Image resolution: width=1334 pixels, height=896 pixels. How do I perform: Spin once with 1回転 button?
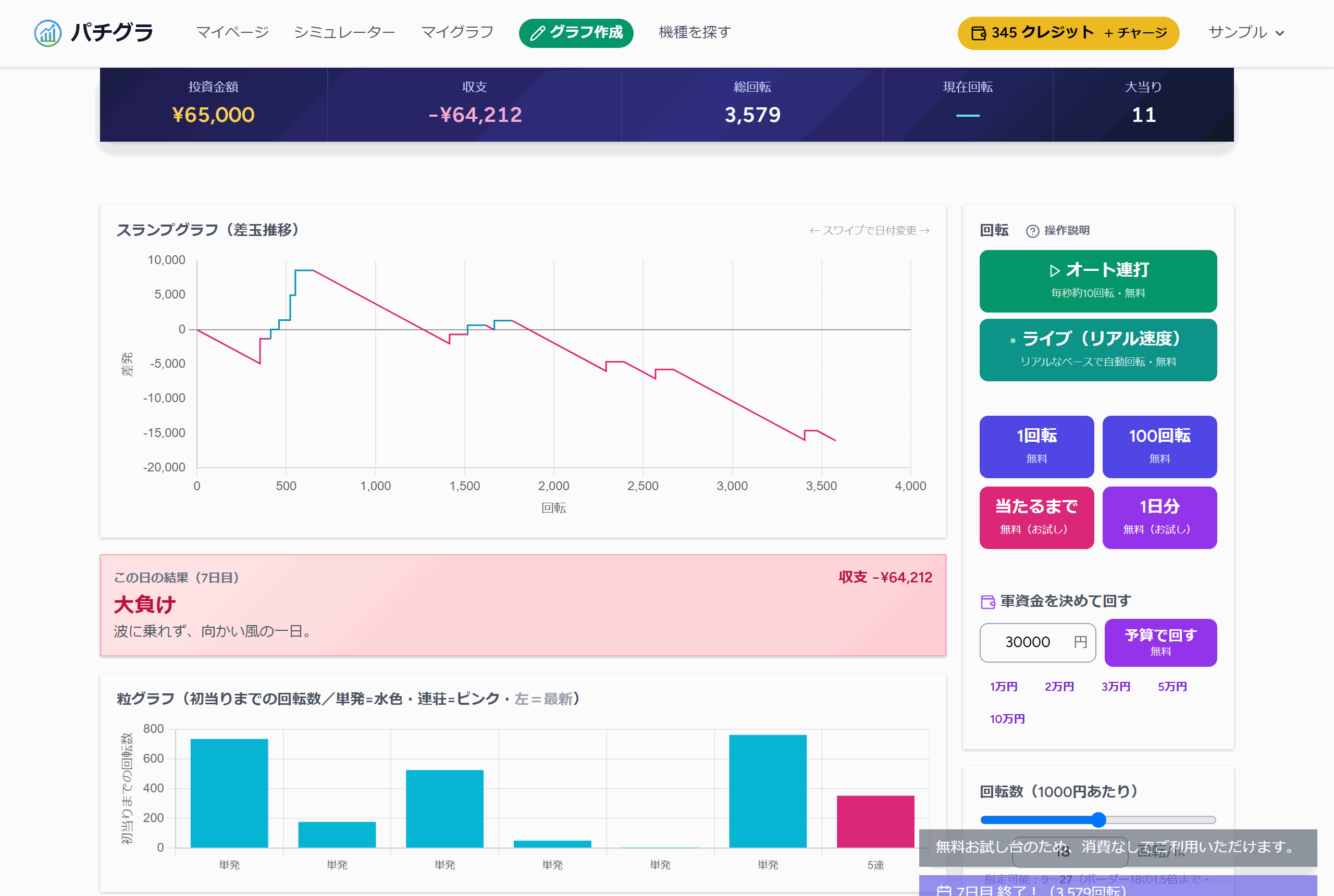click(x=1036, y=446)
